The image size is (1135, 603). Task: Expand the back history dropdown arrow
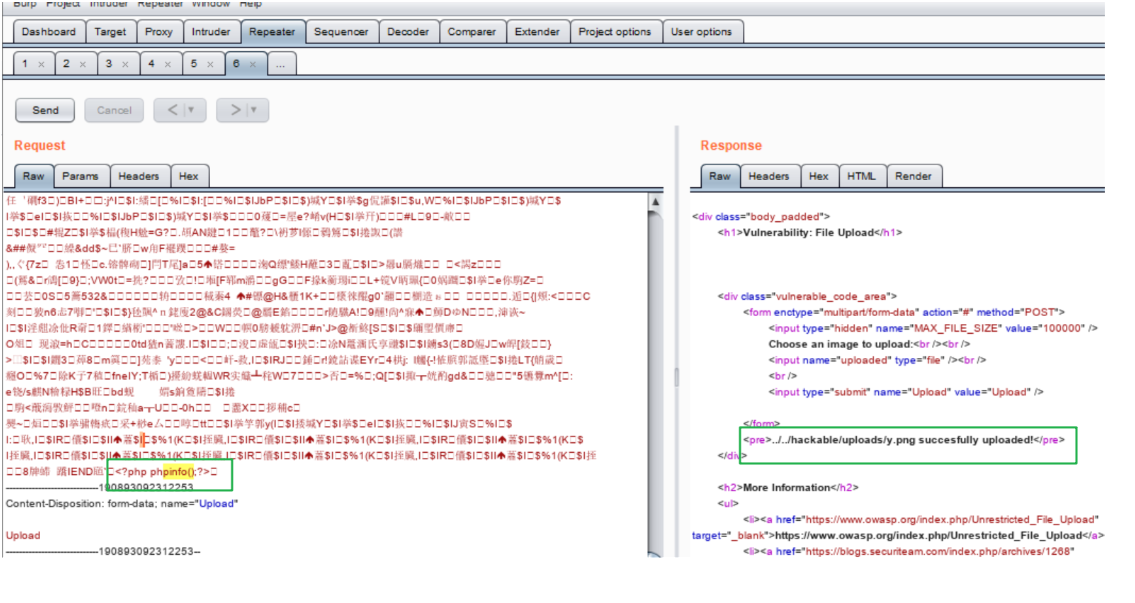coord(190,110)
